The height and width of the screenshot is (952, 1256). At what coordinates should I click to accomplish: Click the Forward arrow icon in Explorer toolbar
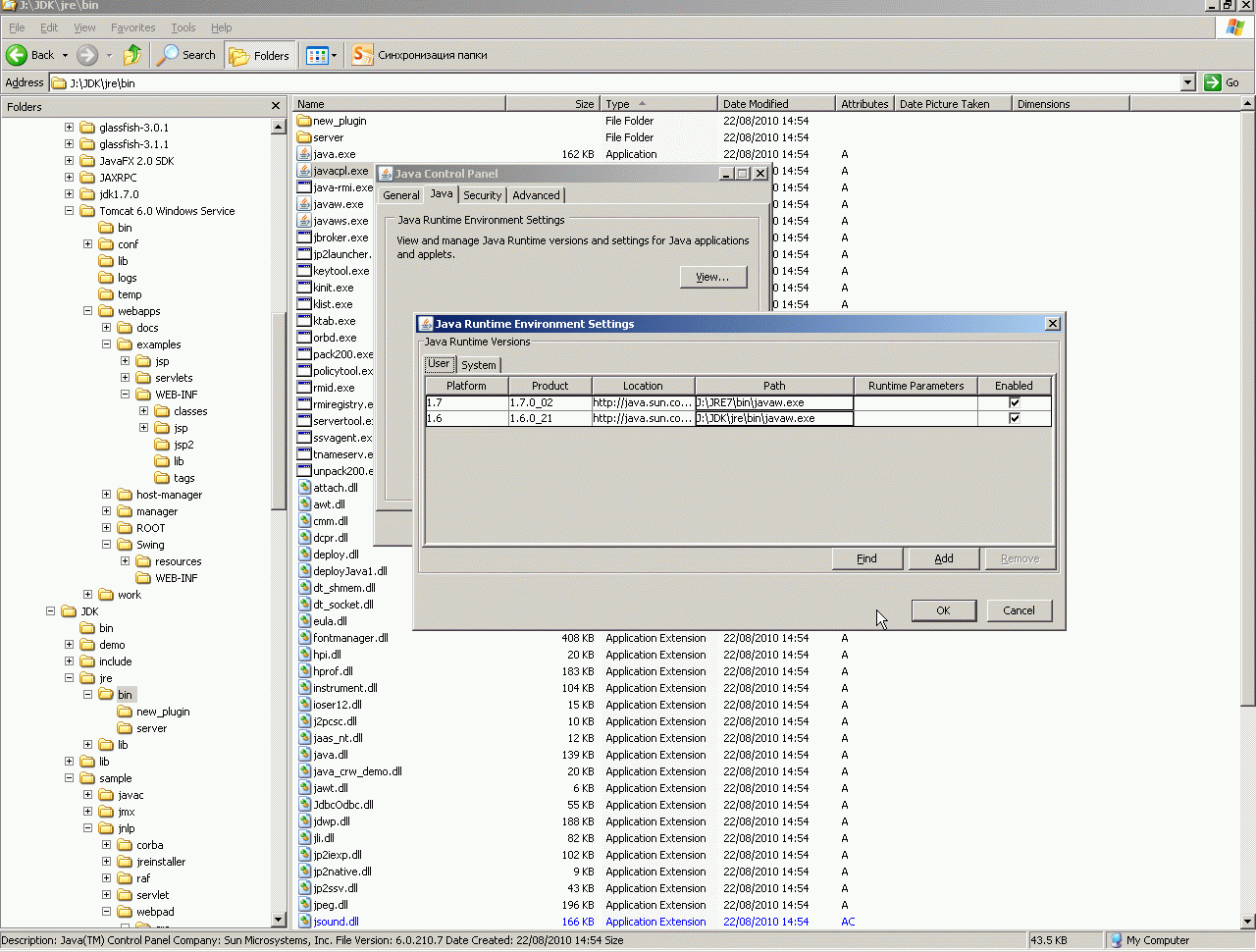click(87, 55)
